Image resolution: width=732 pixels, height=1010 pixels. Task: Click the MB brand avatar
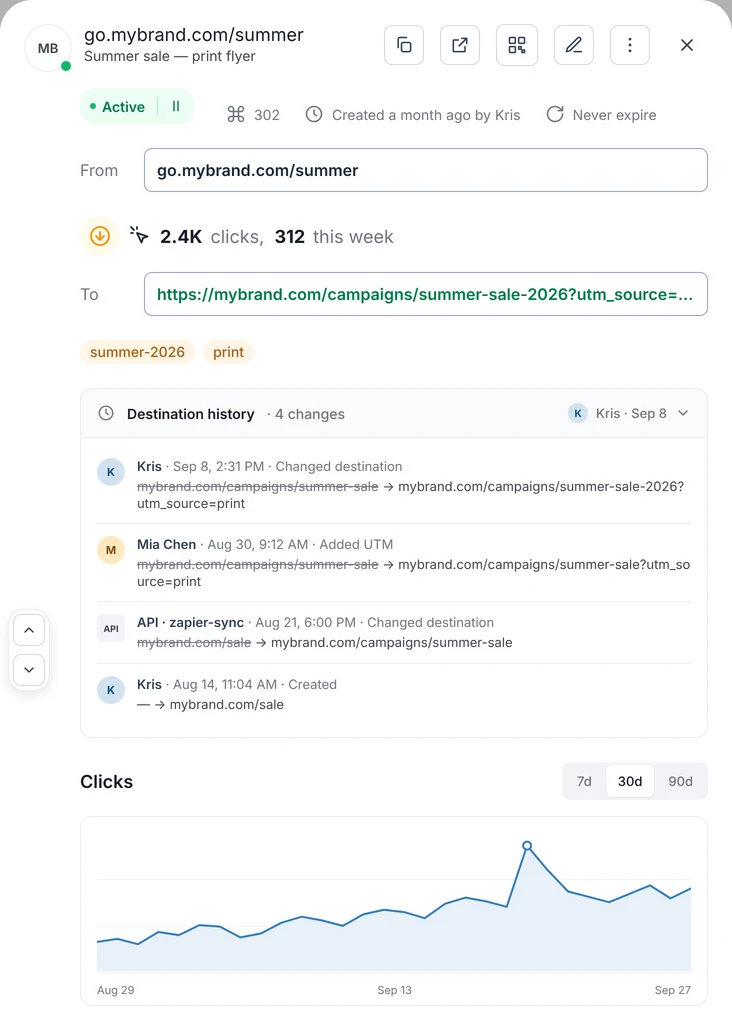(x=48, y=48)
